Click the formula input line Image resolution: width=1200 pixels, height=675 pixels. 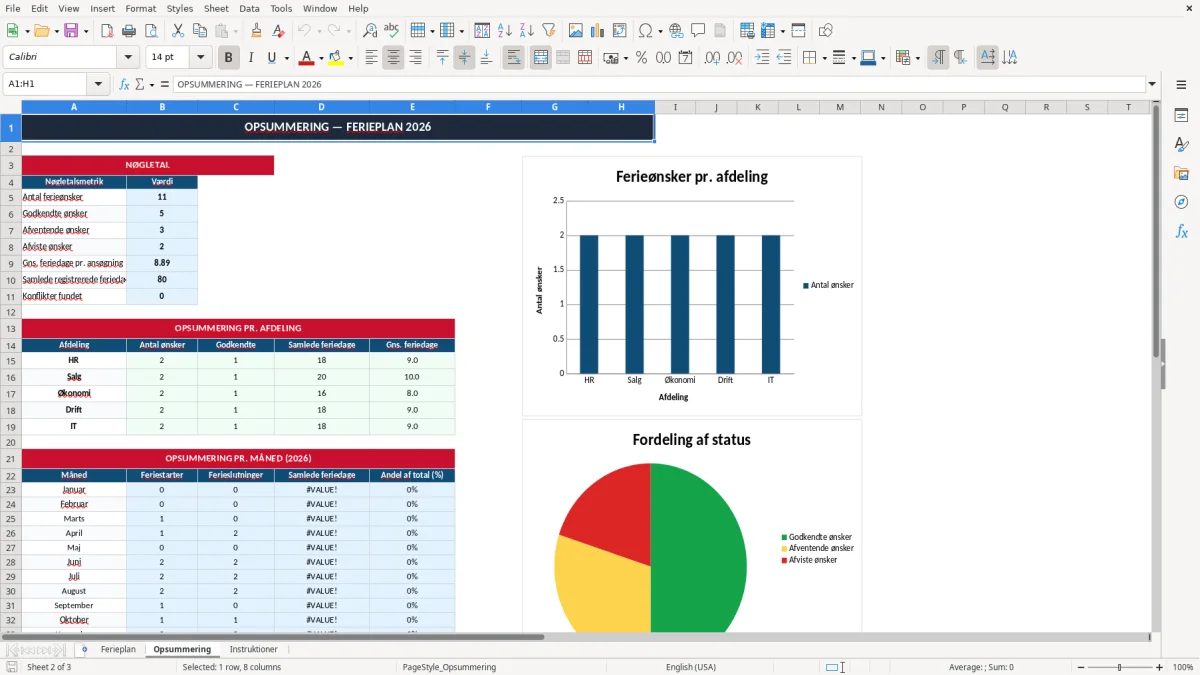pos(659,84)
